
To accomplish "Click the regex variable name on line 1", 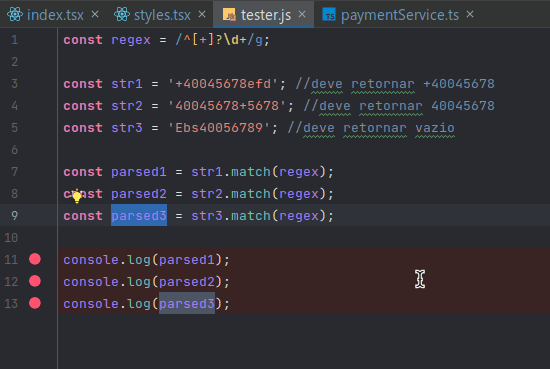I will tap(131, 40).
